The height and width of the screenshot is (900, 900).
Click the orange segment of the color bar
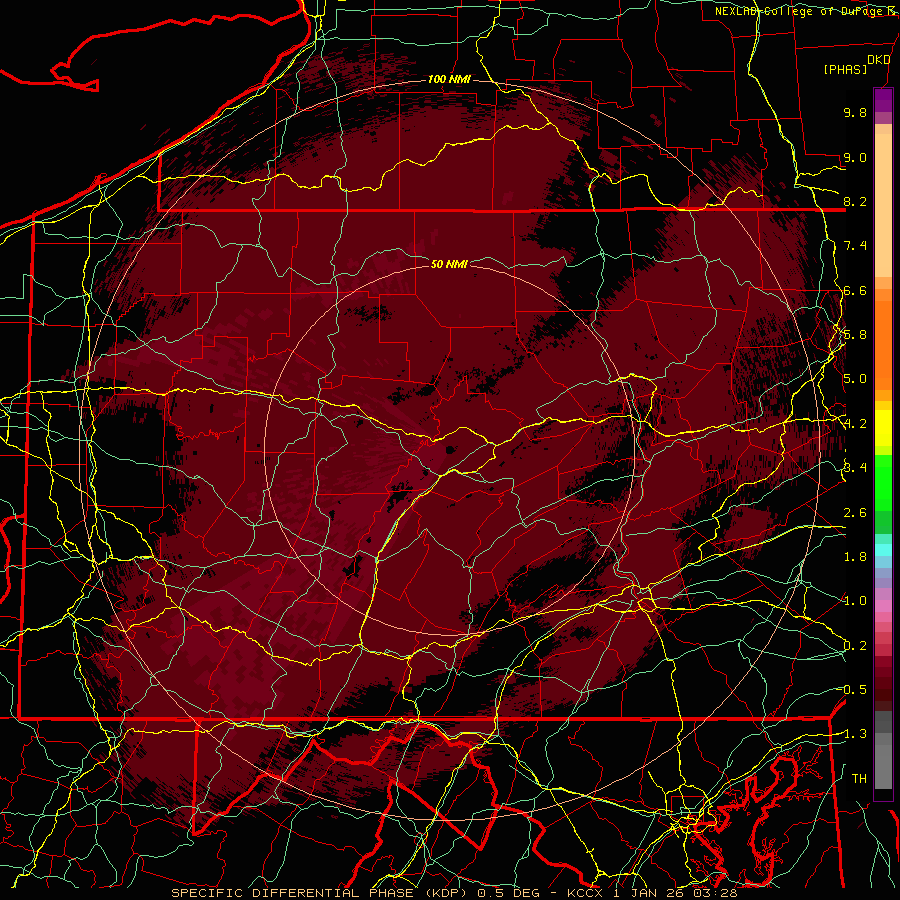[883, 344]
